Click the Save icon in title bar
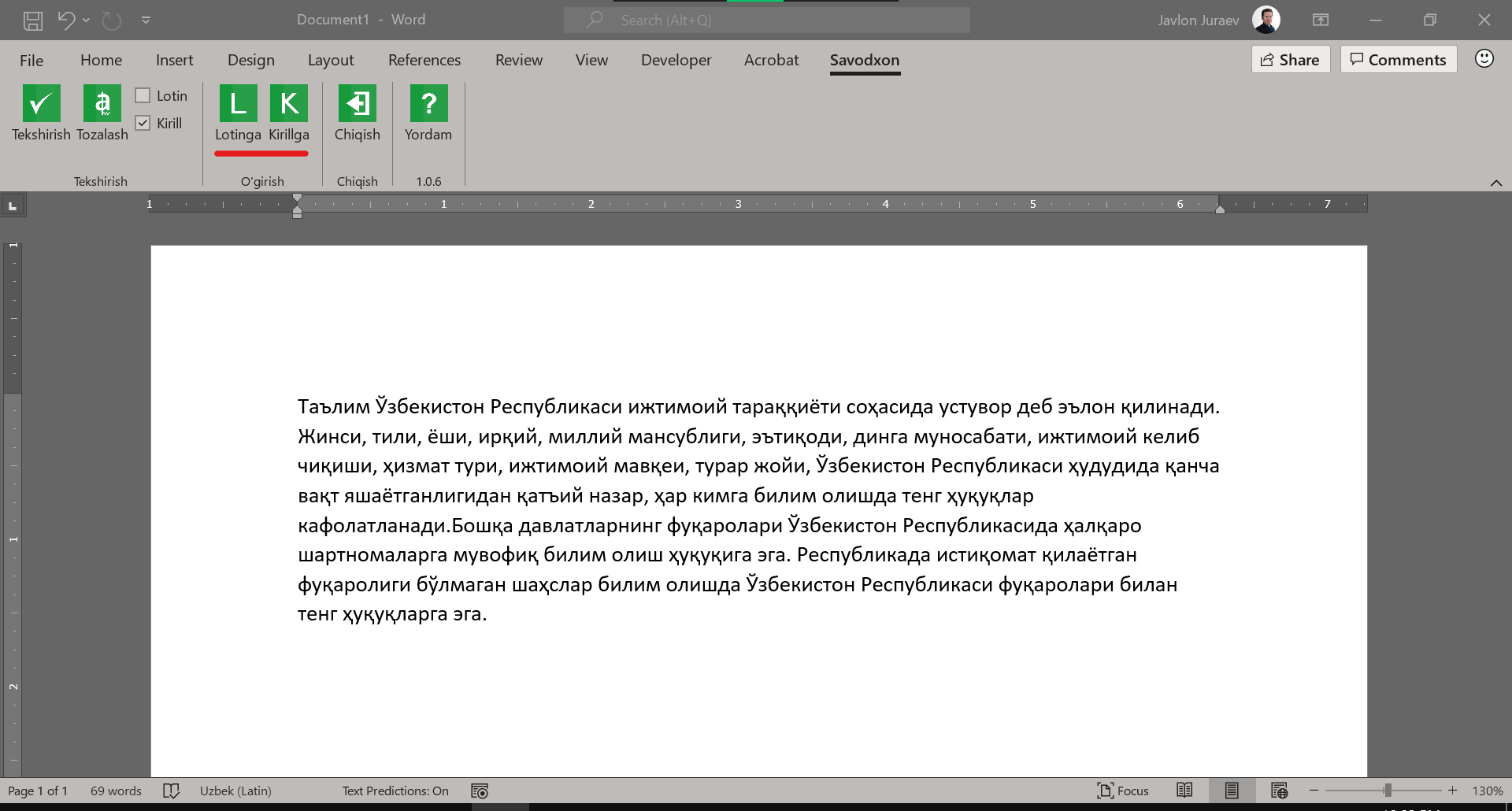Viewport: 1512px width, 811px height. point(33,20)
